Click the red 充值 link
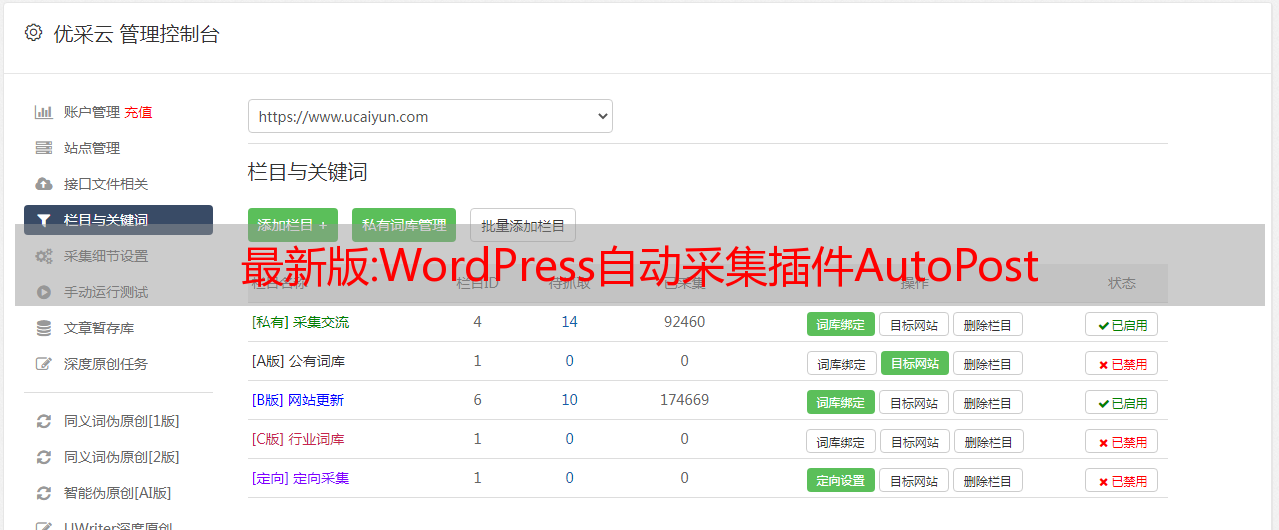 [x=139, y=112]
